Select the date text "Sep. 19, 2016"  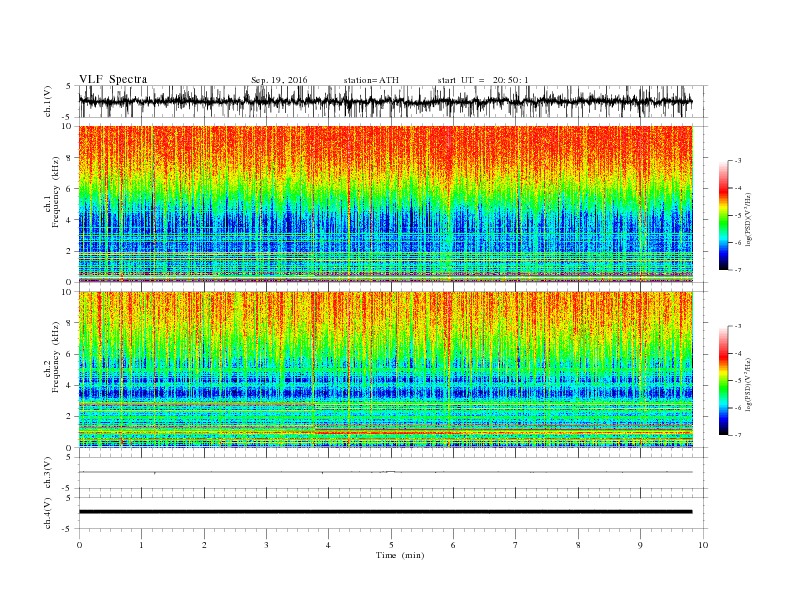click(x=279, y=80)
